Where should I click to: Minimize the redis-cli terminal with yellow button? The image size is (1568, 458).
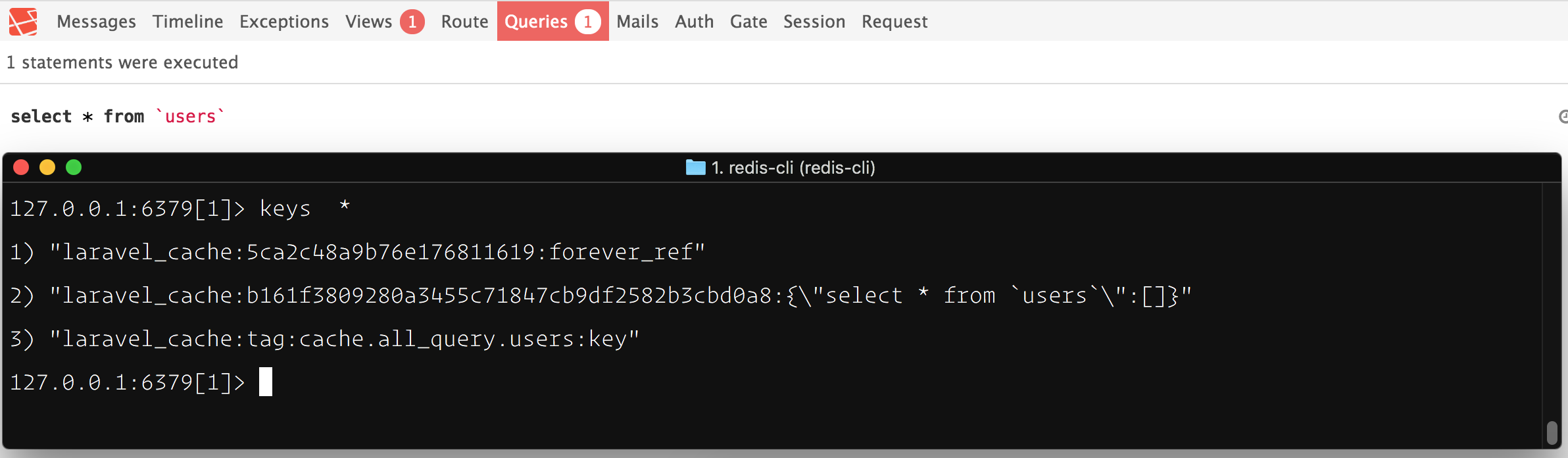47,167
